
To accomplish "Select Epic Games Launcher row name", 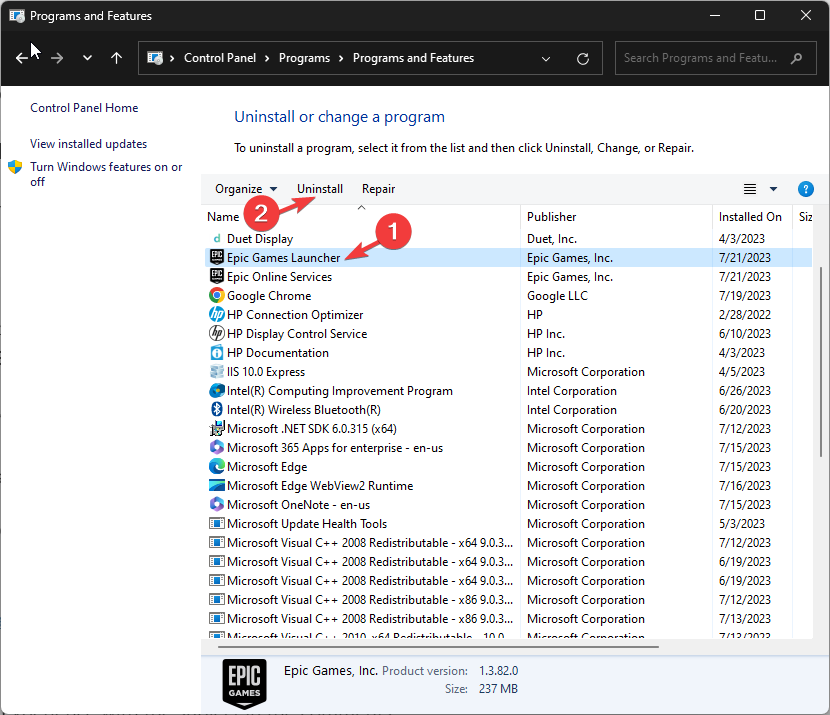I will click(x=284, y=258).
